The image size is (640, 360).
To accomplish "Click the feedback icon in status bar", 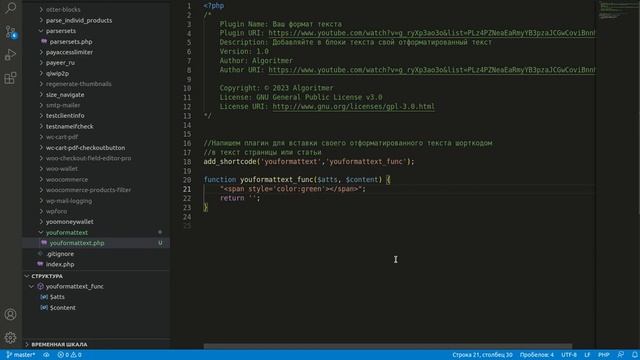I will 620,355.
